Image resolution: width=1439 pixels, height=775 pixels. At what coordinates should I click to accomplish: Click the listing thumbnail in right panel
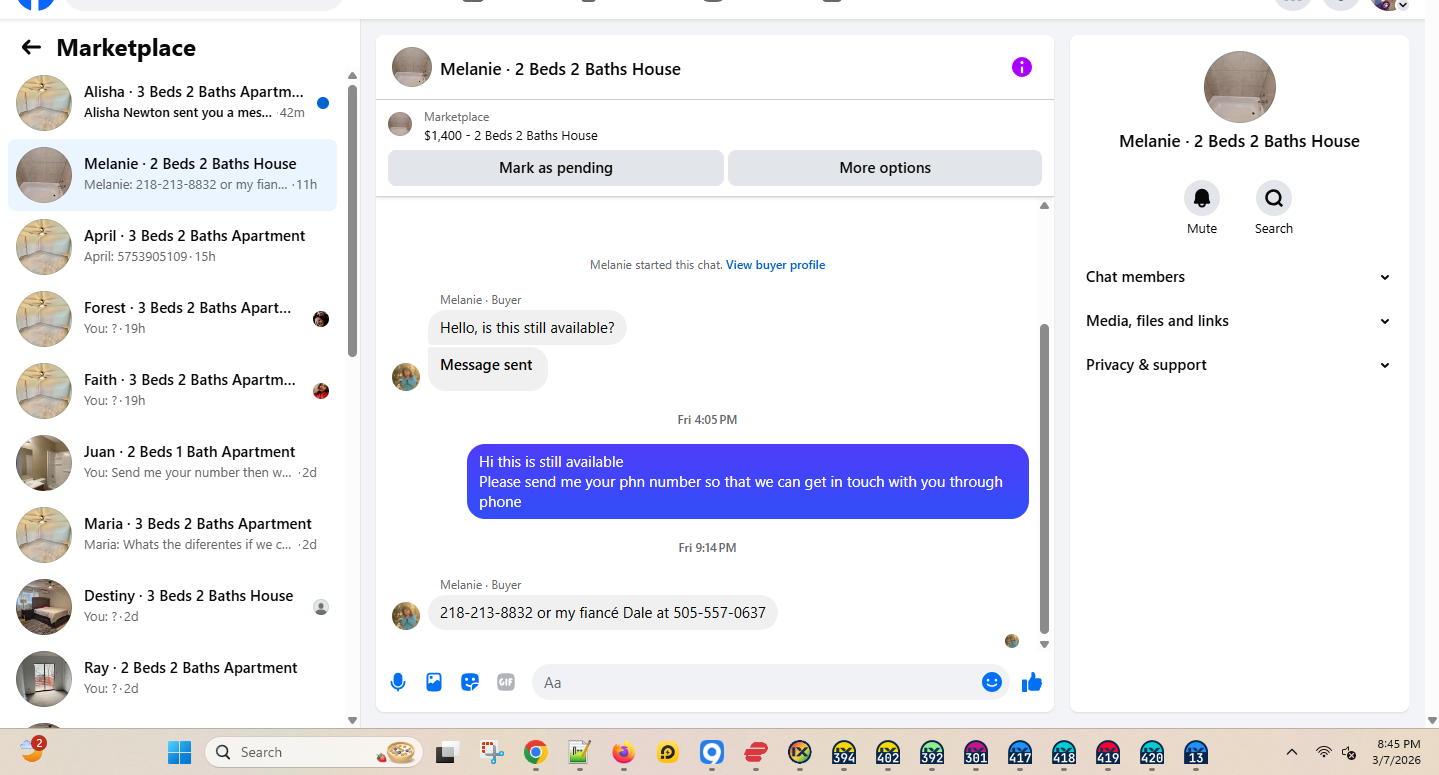tap(1240, 87)
